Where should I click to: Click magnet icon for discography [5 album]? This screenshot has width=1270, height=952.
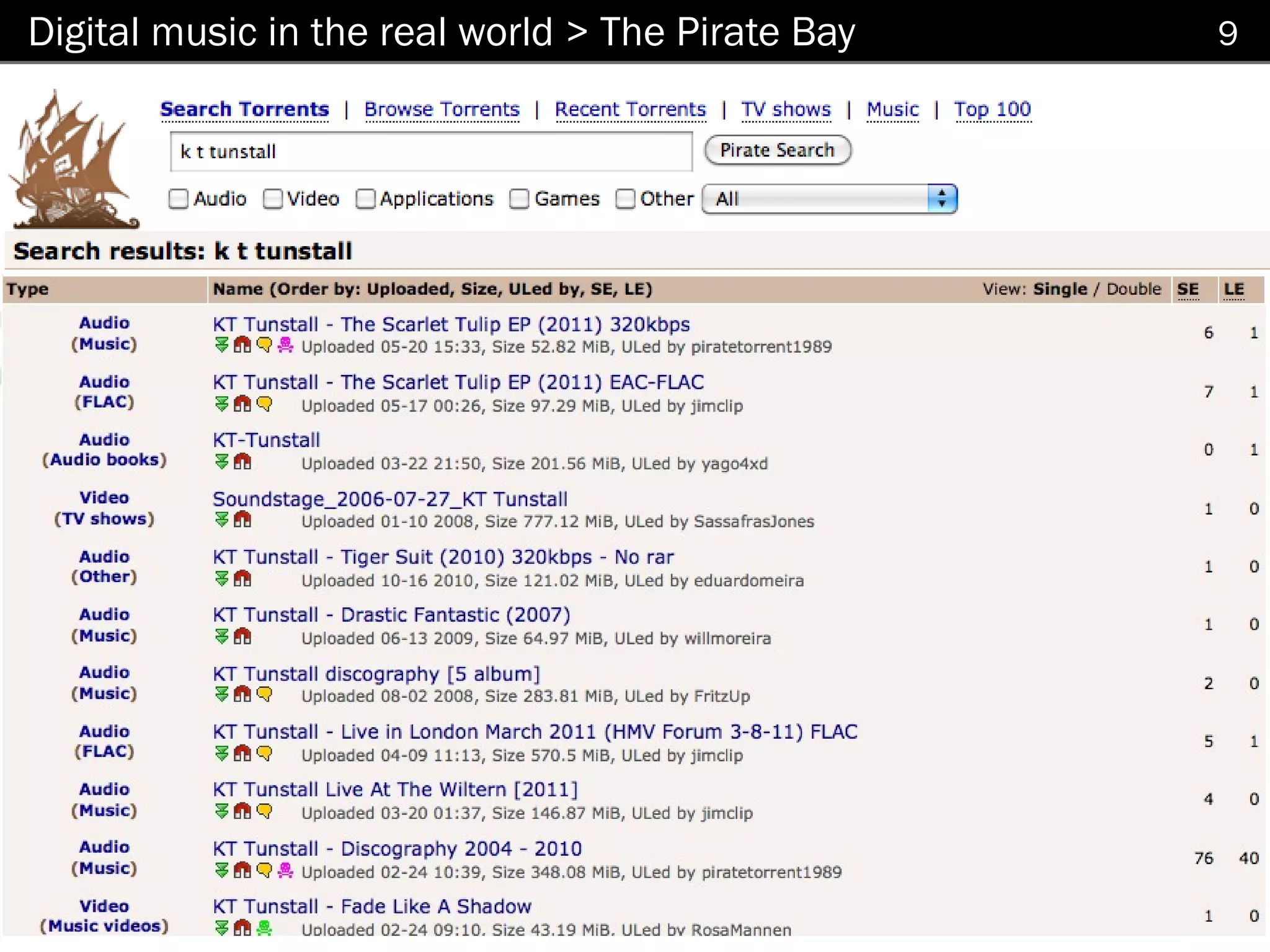coord(242,694)
